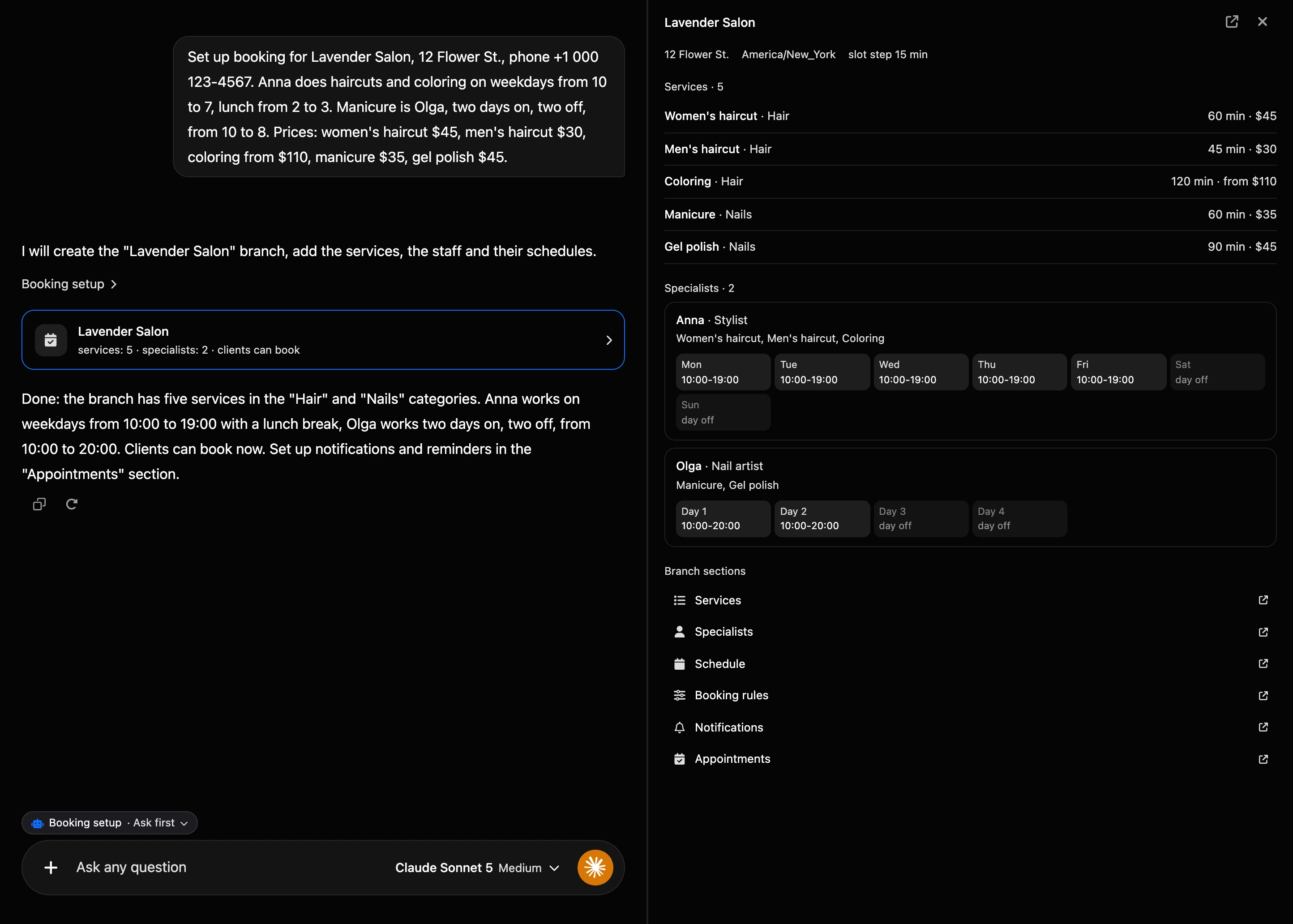Click the Specialists · 2 heading

click(x=699, y=288)
